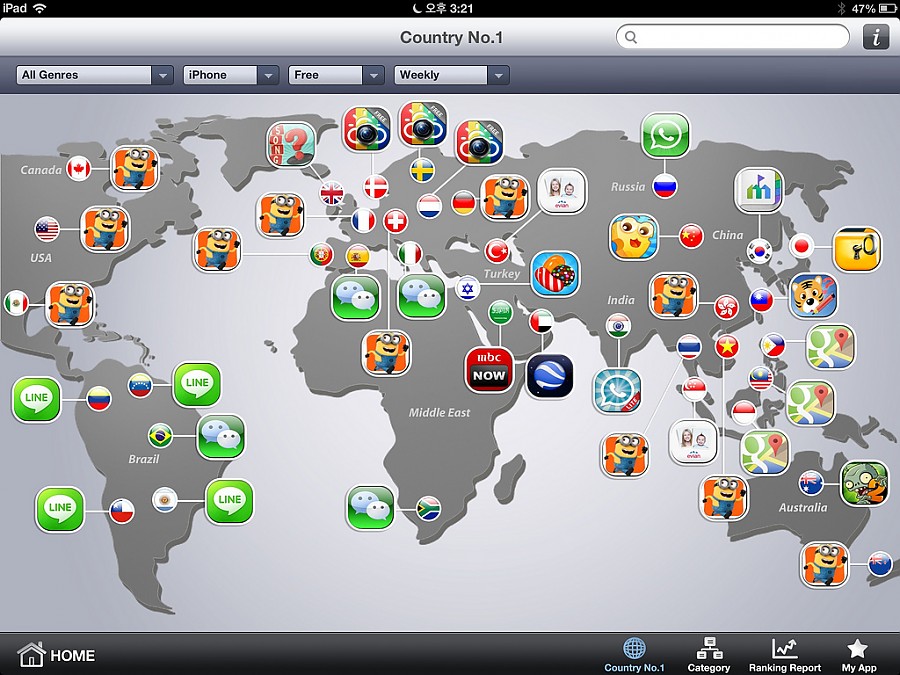Screen dimensions: 900x675
Task: Open the tiger app icon beside Taiwan's flag
Action: (813, 296)
